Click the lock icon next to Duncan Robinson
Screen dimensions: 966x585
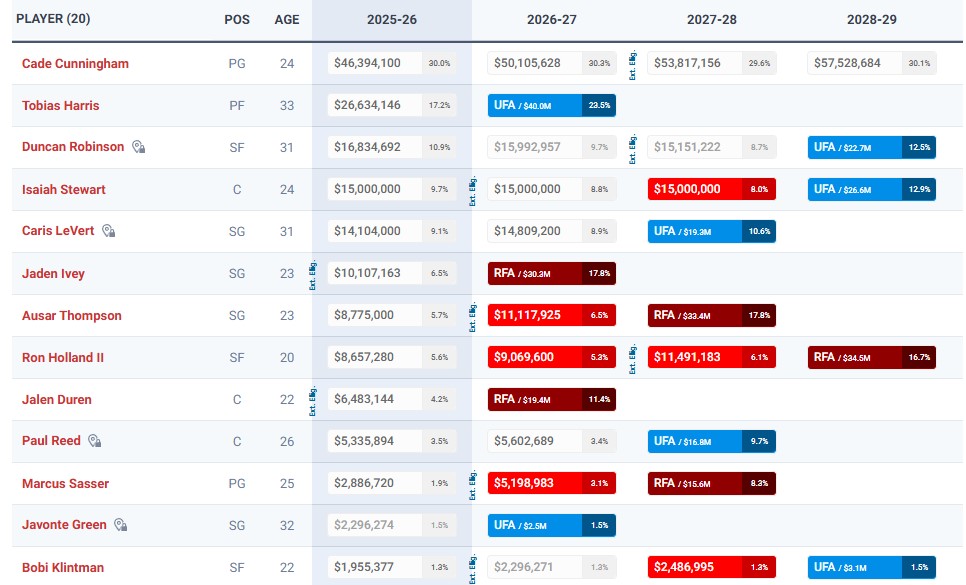coord(139,147)
